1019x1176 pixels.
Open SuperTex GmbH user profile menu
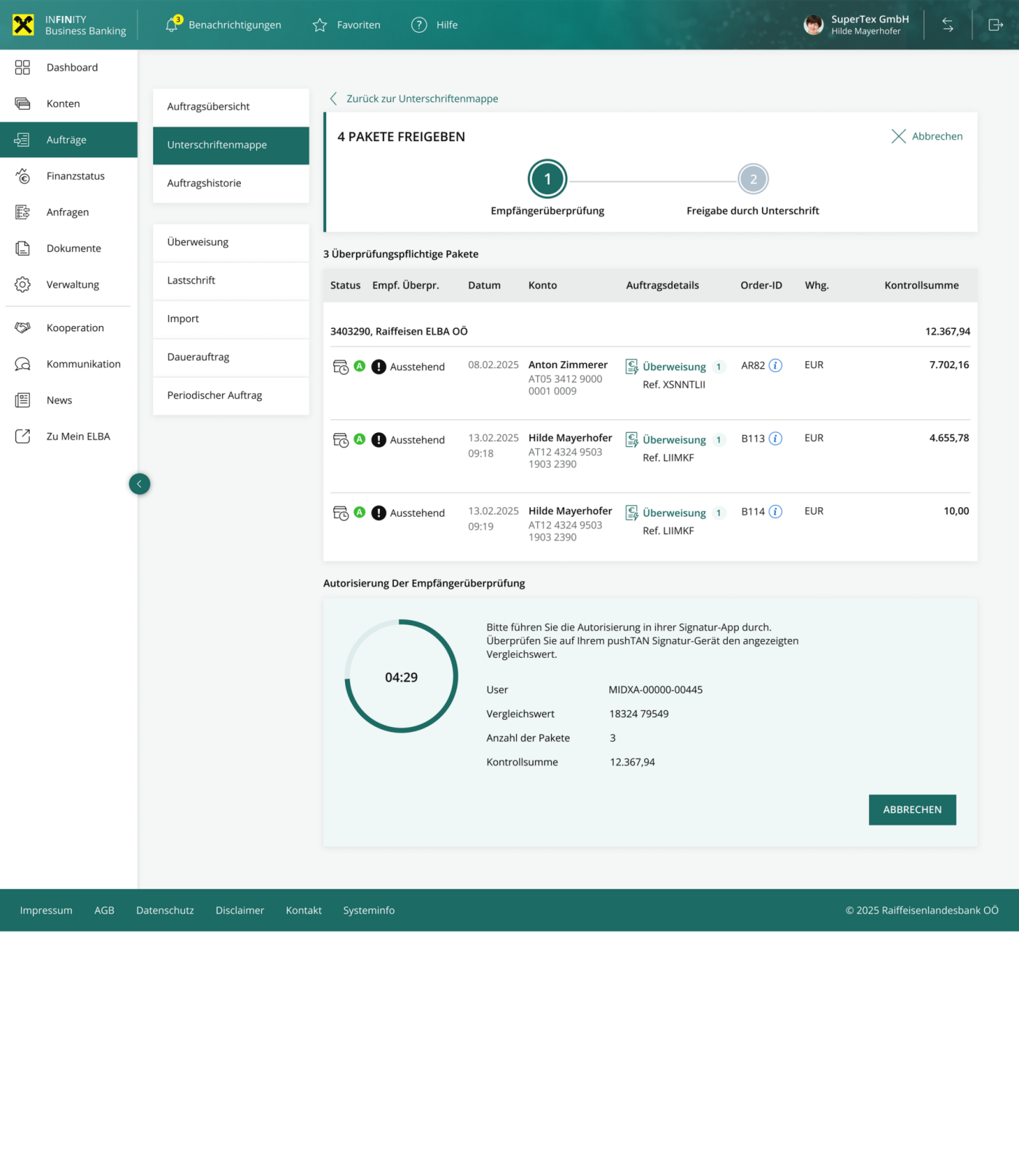(856, 25)
